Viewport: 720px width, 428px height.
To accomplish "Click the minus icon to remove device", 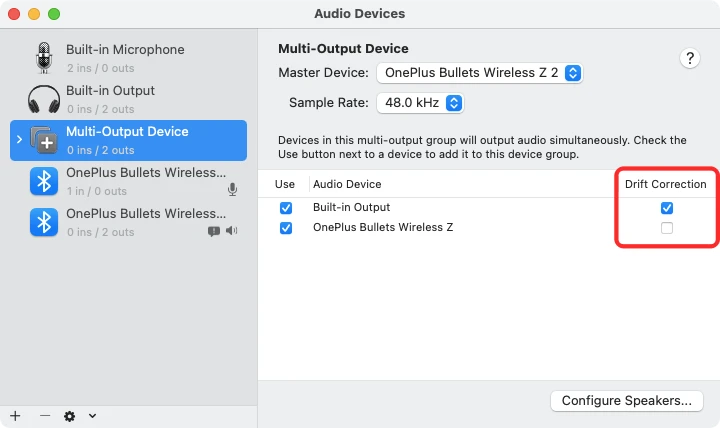I will click(44, 416).
